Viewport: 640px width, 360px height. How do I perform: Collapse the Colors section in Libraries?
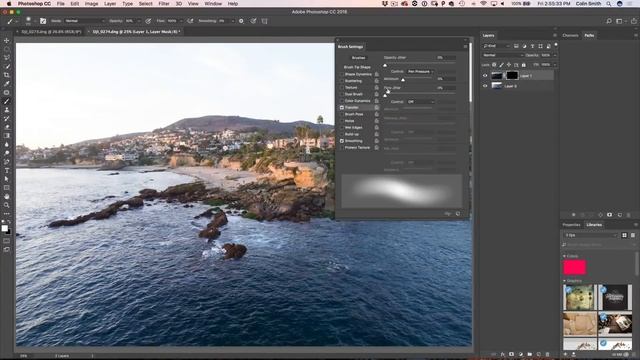tap(564, 256)
